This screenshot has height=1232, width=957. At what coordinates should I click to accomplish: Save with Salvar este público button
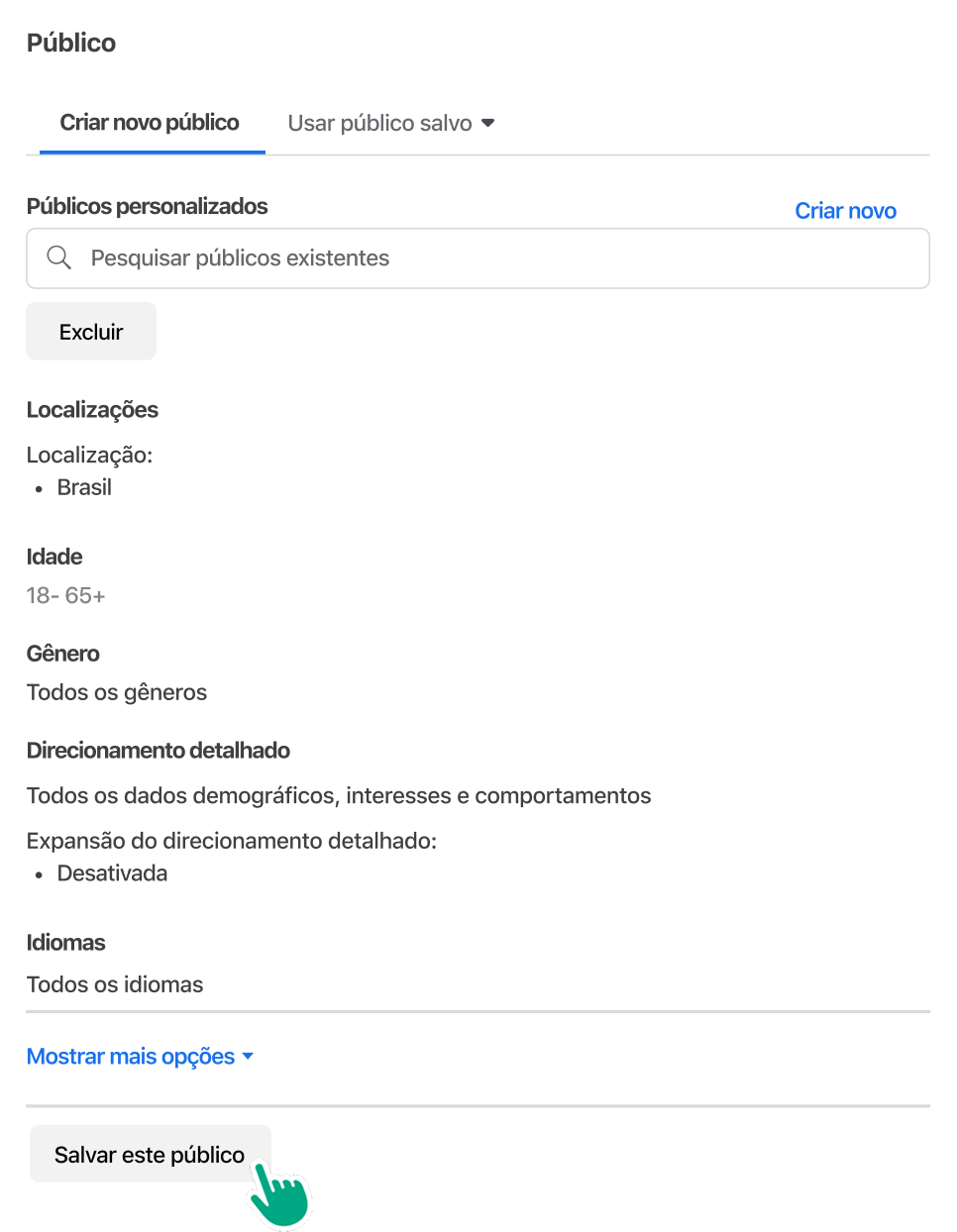[x=150, y=1155]
